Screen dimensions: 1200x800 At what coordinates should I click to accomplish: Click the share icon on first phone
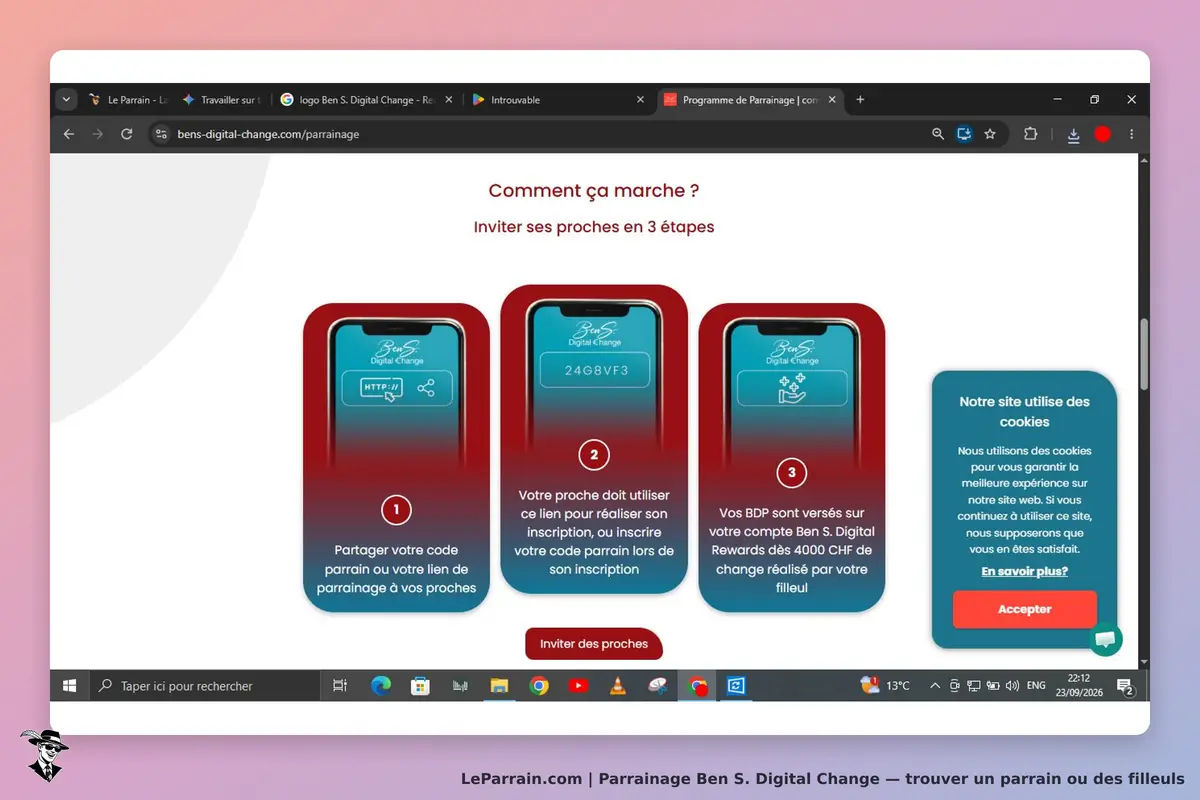tap(426, 388)
